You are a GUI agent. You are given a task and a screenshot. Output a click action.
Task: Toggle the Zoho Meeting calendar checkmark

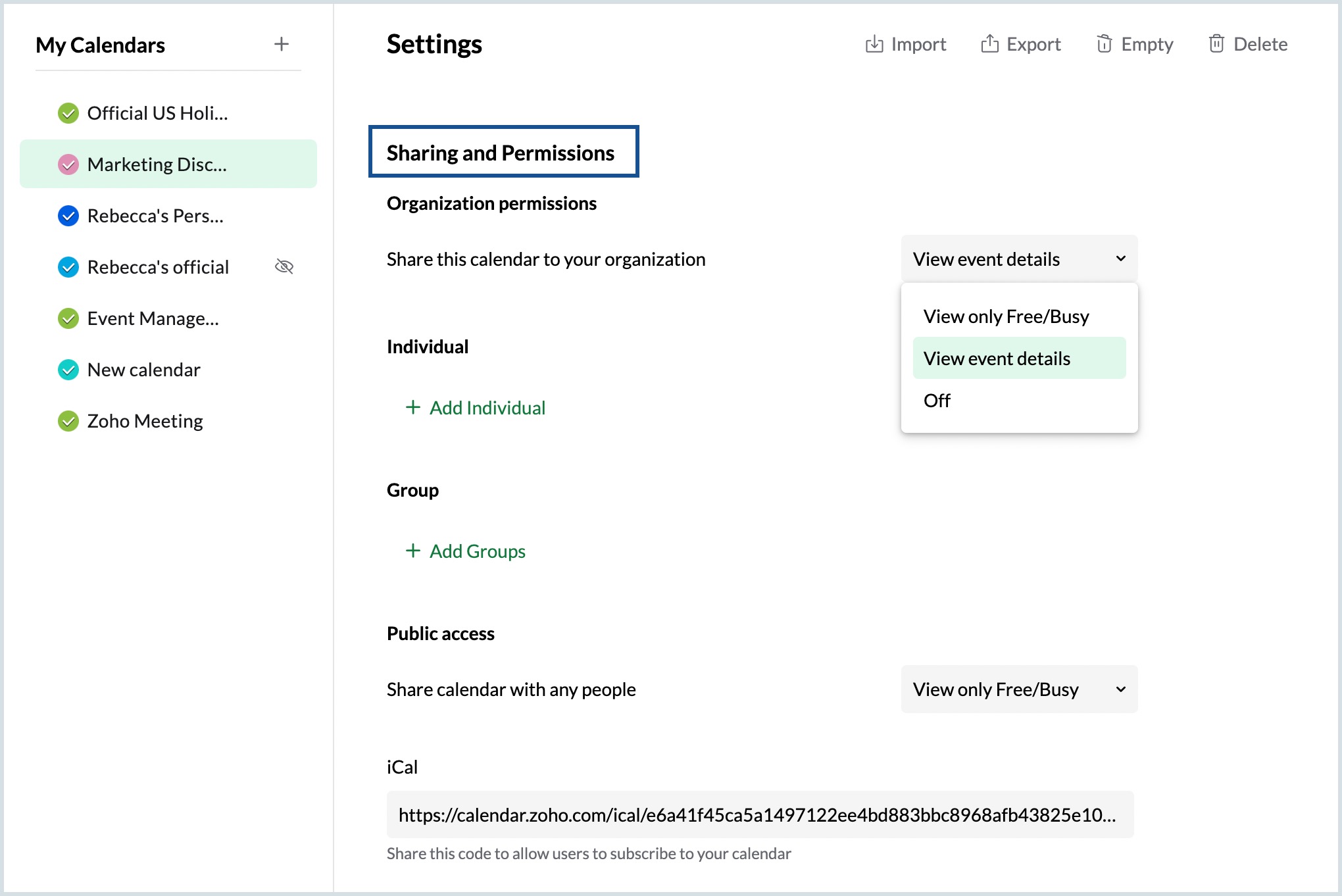pyautogui.click(x=68, y=421)
